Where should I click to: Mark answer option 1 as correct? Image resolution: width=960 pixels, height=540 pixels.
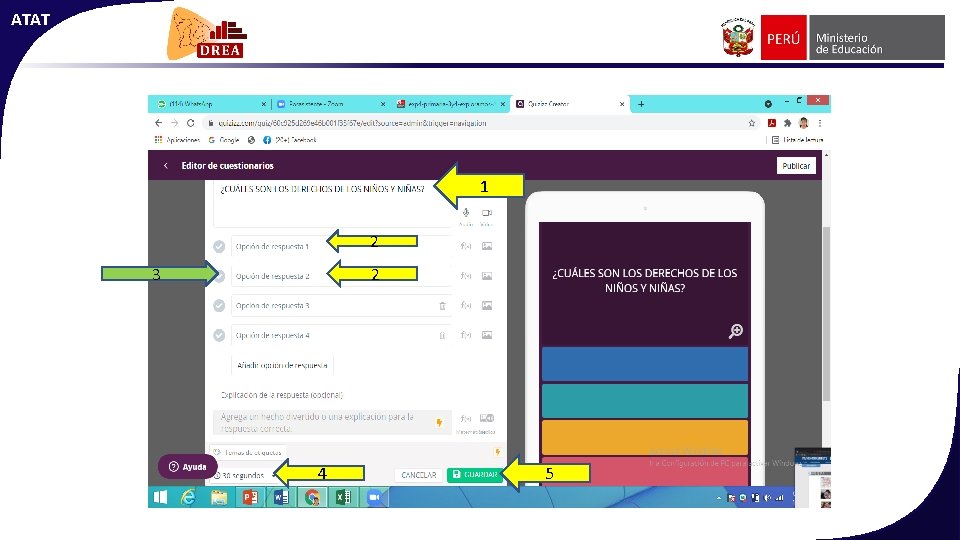coord(219,246)
